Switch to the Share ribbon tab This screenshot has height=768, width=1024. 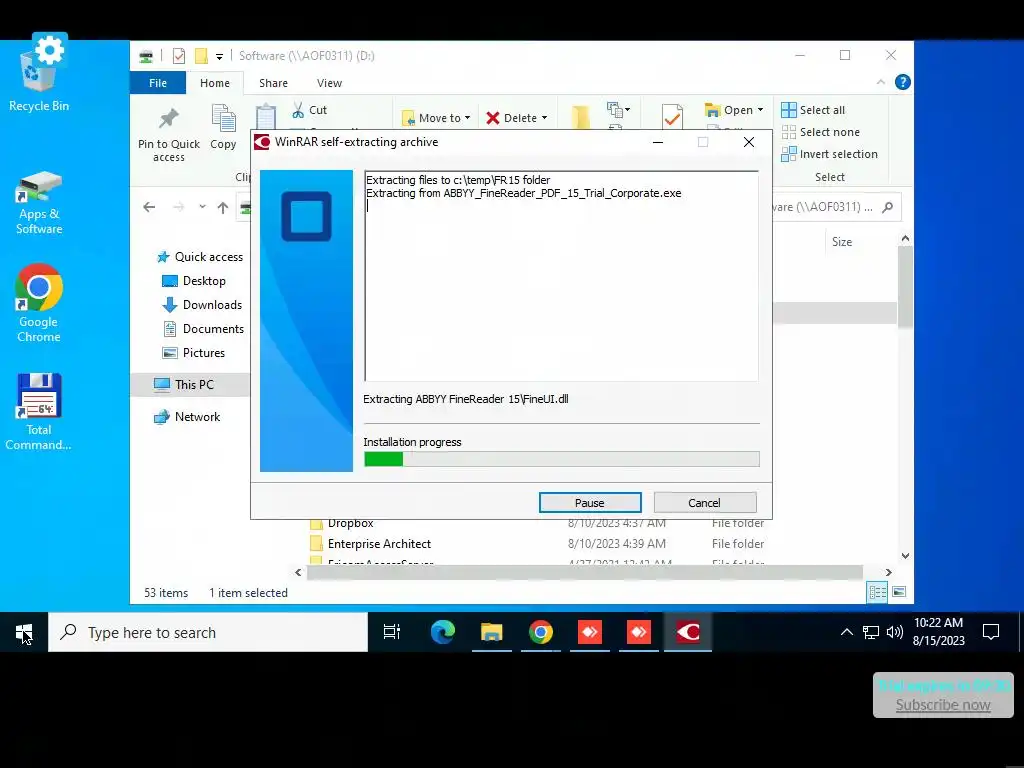click(273, 83)
